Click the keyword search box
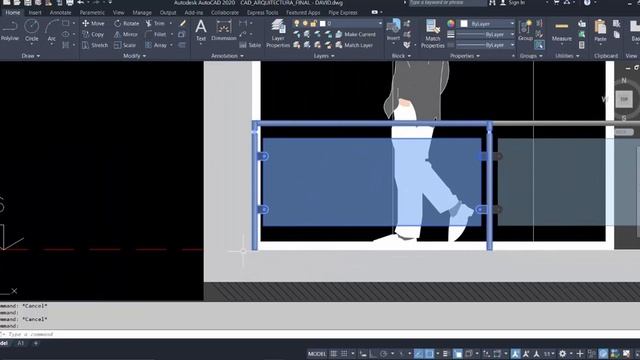640x360 pixels. [448, 3]
